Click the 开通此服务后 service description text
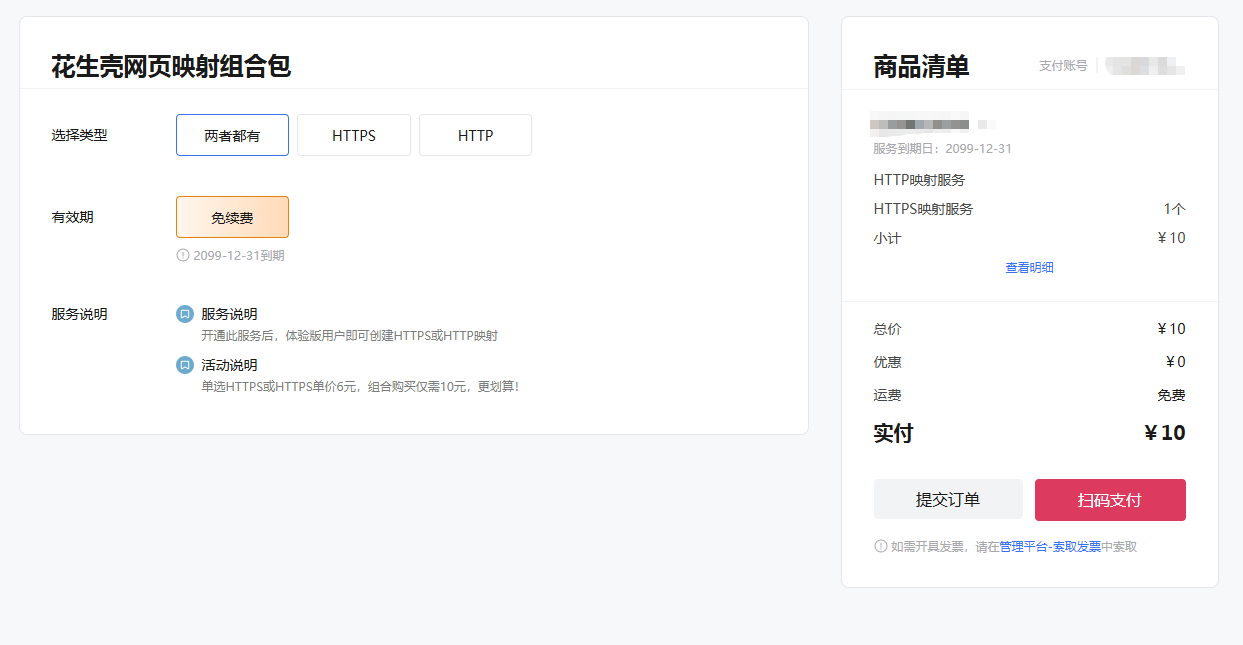Viewport: 1243px width, 645px height. pos(349,336)
